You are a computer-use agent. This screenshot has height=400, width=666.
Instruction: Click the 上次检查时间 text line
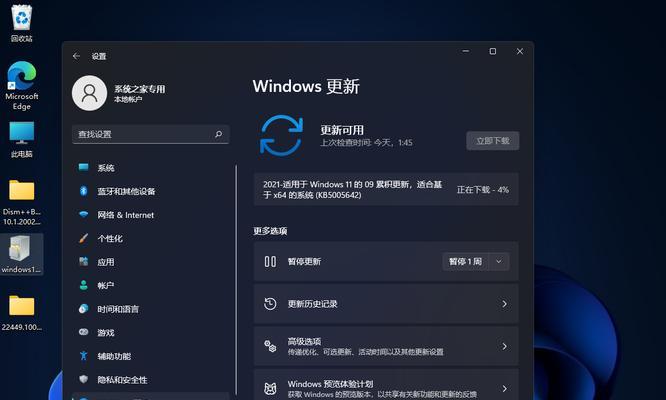click(366, 143)
